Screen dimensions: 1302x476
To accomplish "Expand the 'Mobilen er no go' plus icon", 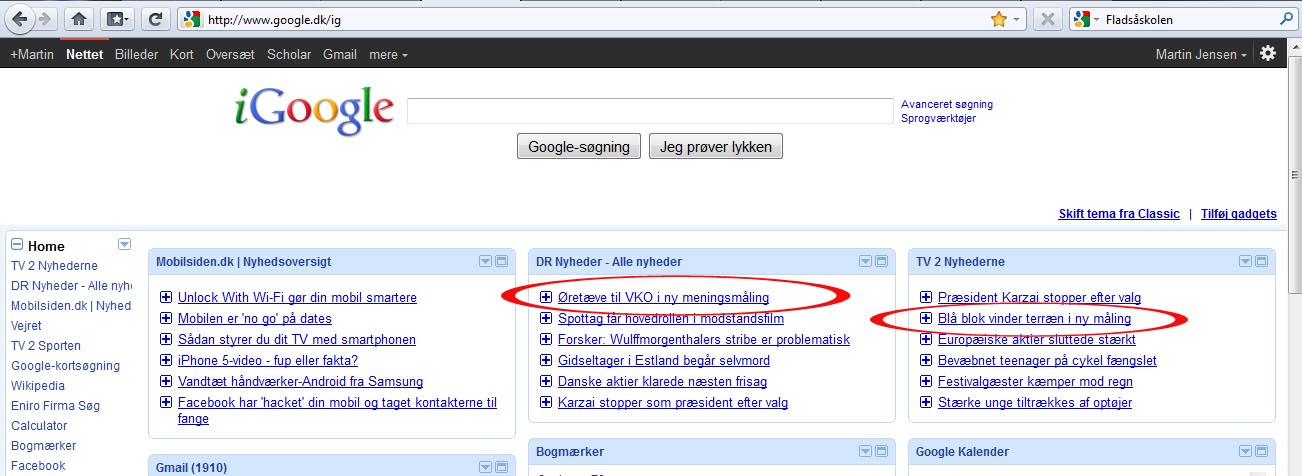I will 166,318.
